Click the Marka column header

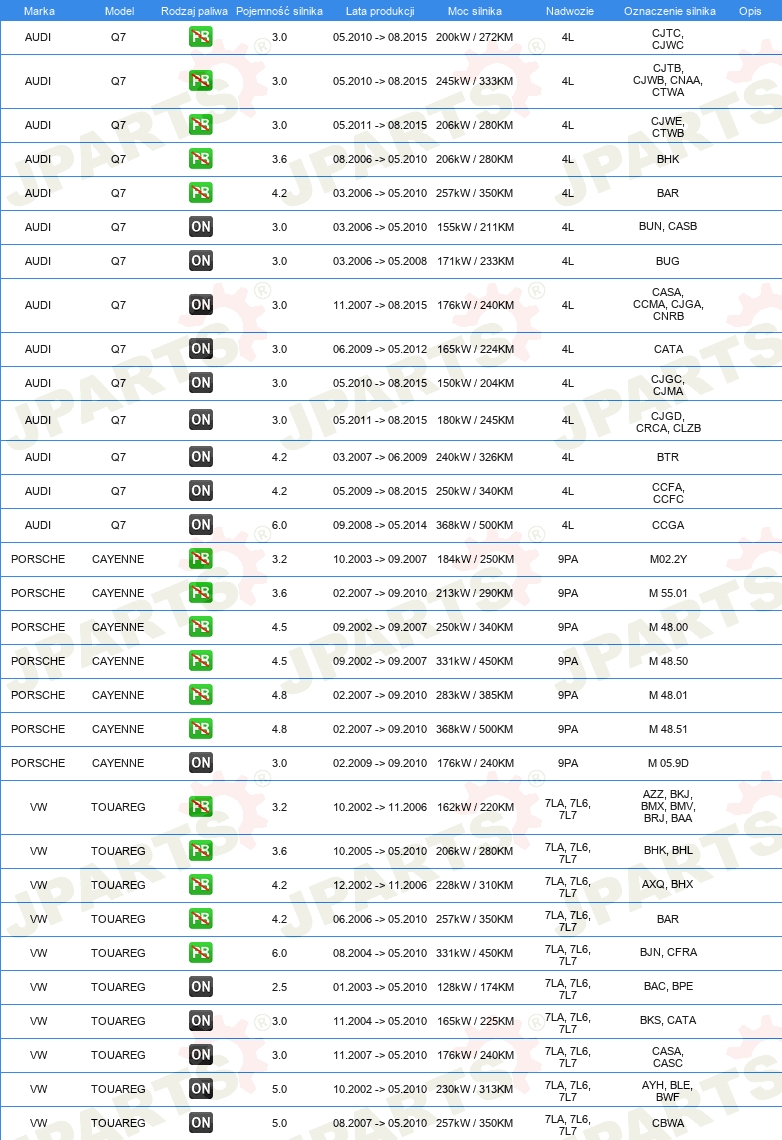(x=39, y=11)
